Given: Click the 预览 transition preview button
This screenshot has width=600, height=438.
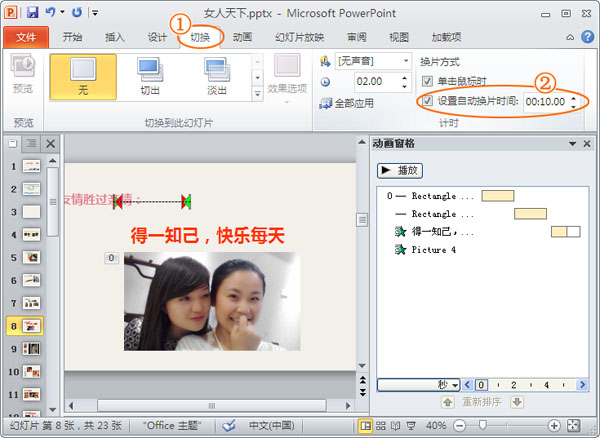Looking at the screenshot, I should [23, 74].
